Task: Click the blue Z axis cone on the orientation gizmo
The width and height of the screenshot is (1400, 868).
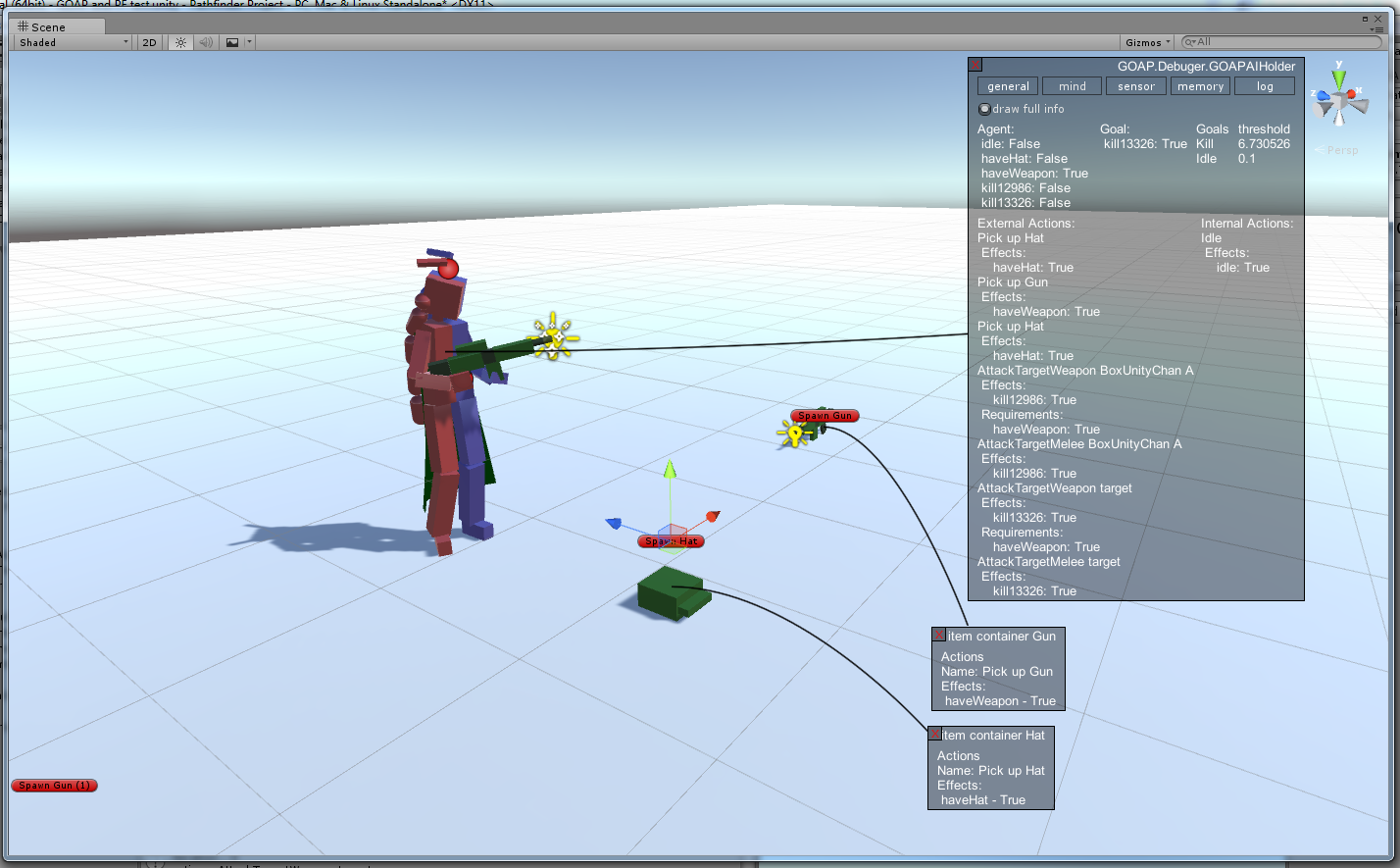Action: pos(1323,95)
